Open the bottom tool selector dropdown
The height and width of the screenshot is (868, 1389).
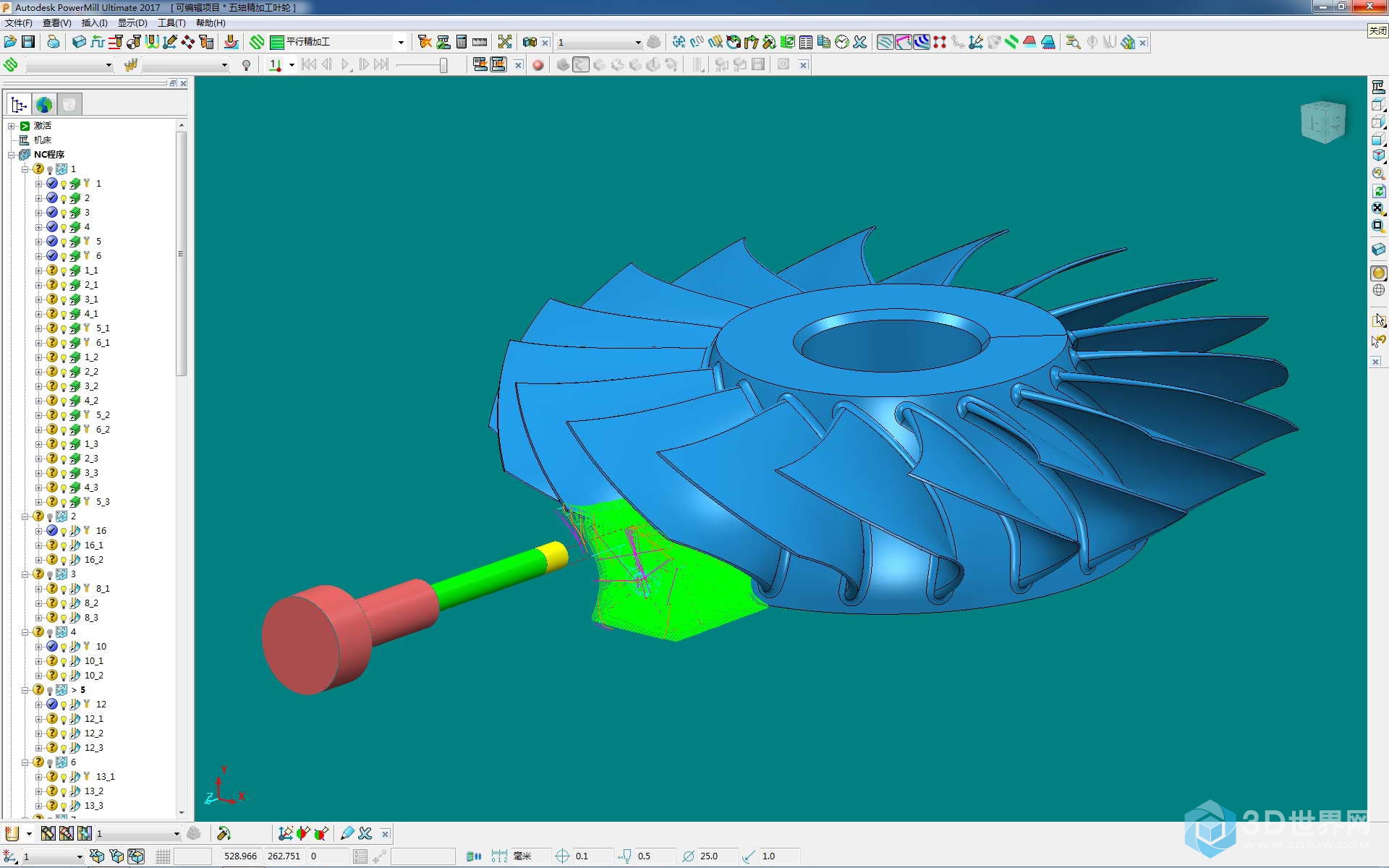pos(176,834)
